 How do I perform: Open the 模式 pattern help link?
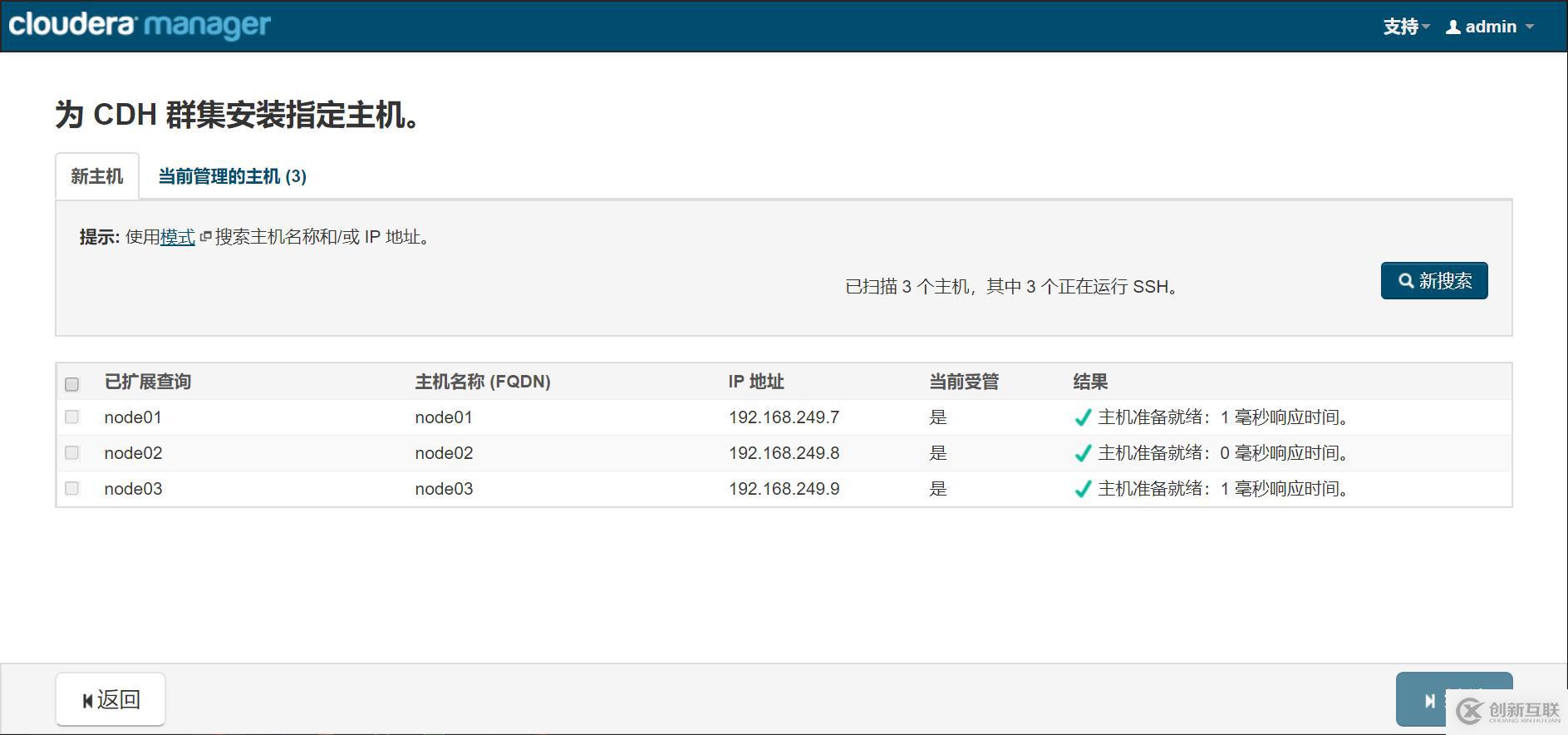(x=178, y=237)
